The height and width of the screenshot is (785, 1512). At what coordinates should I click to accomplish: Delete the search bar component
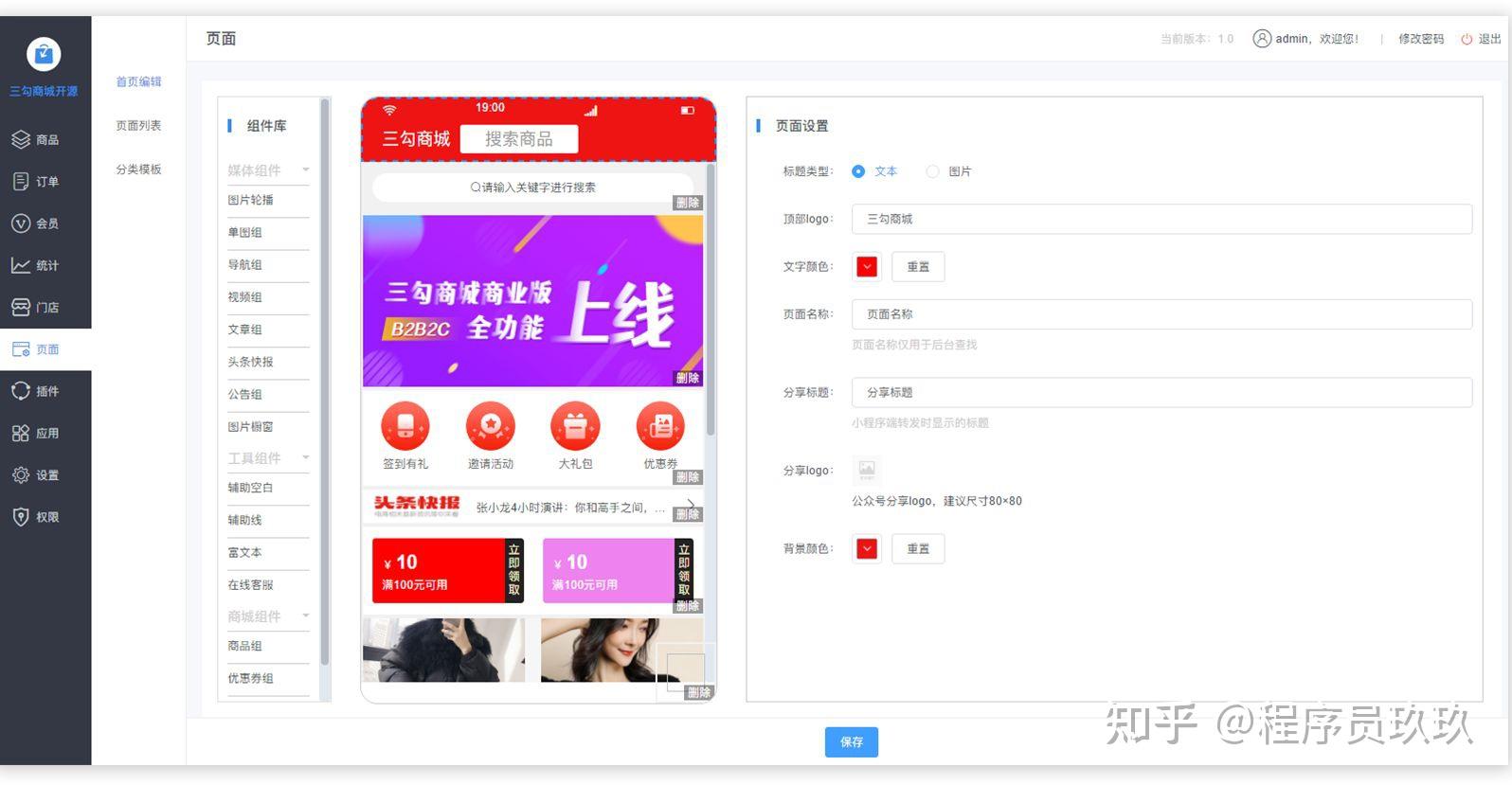tap(688, 203)
